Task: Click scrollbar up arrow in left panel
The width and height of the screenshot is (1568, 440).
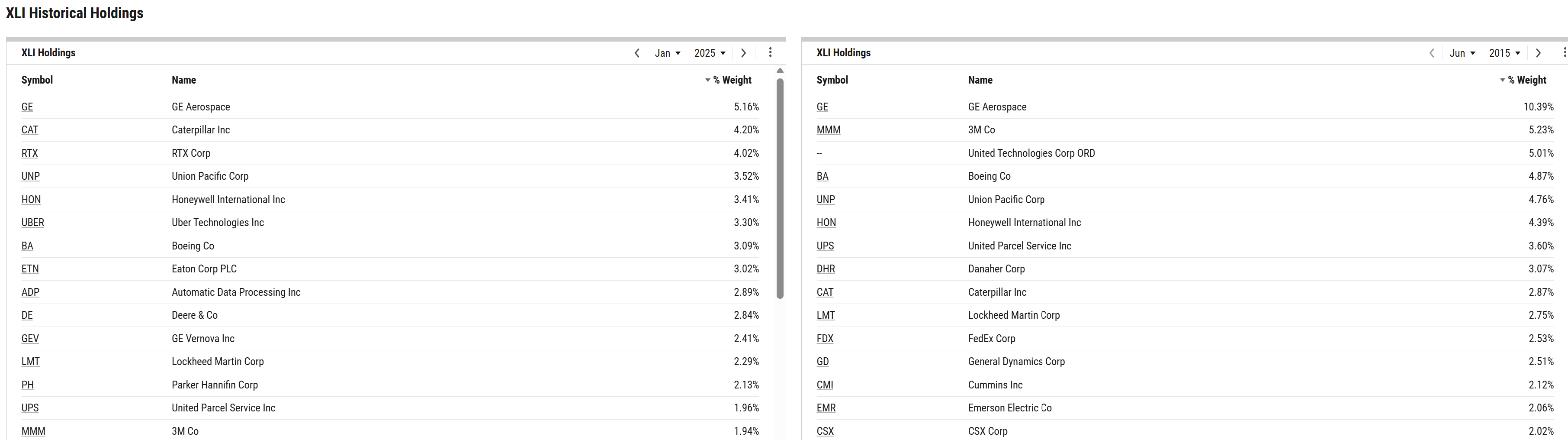Action: (x=780, y=71)
